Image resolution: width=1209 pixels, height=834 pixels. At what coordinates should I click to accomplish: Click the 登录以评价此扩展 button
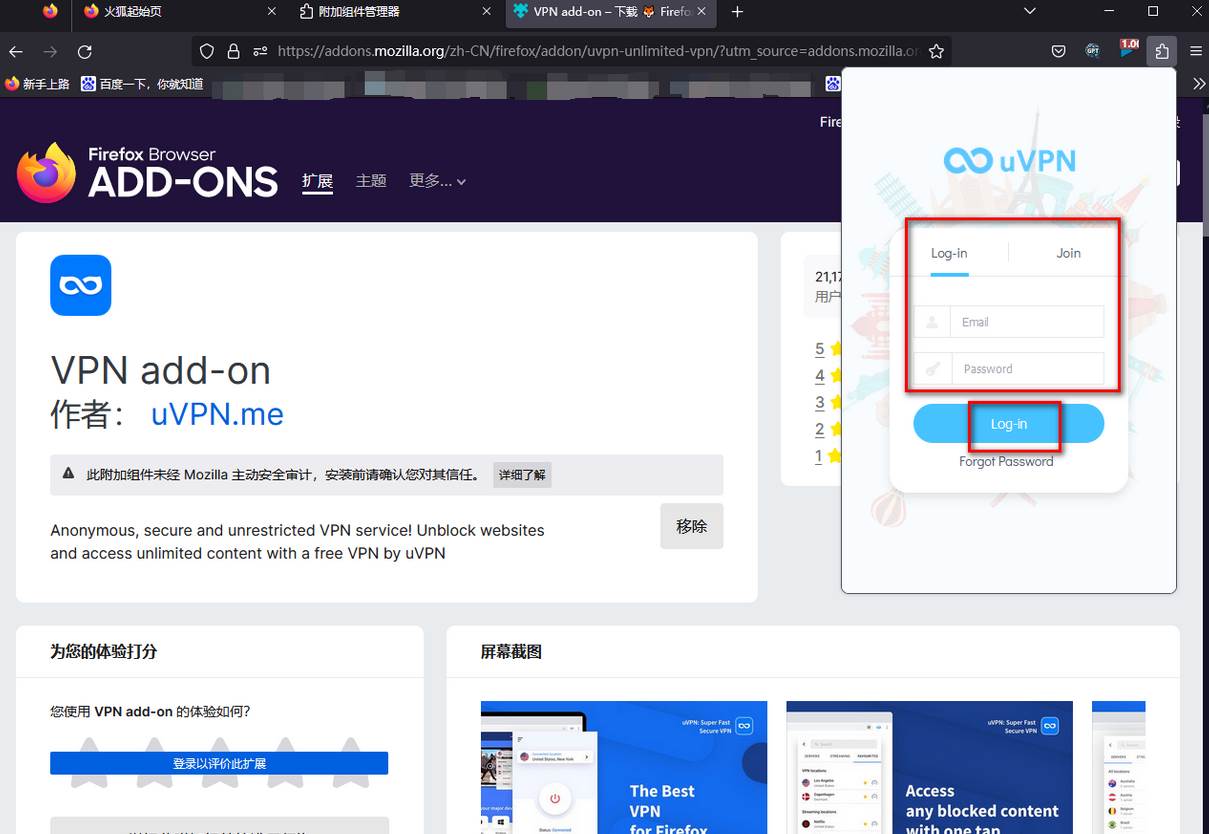(219, 763)
